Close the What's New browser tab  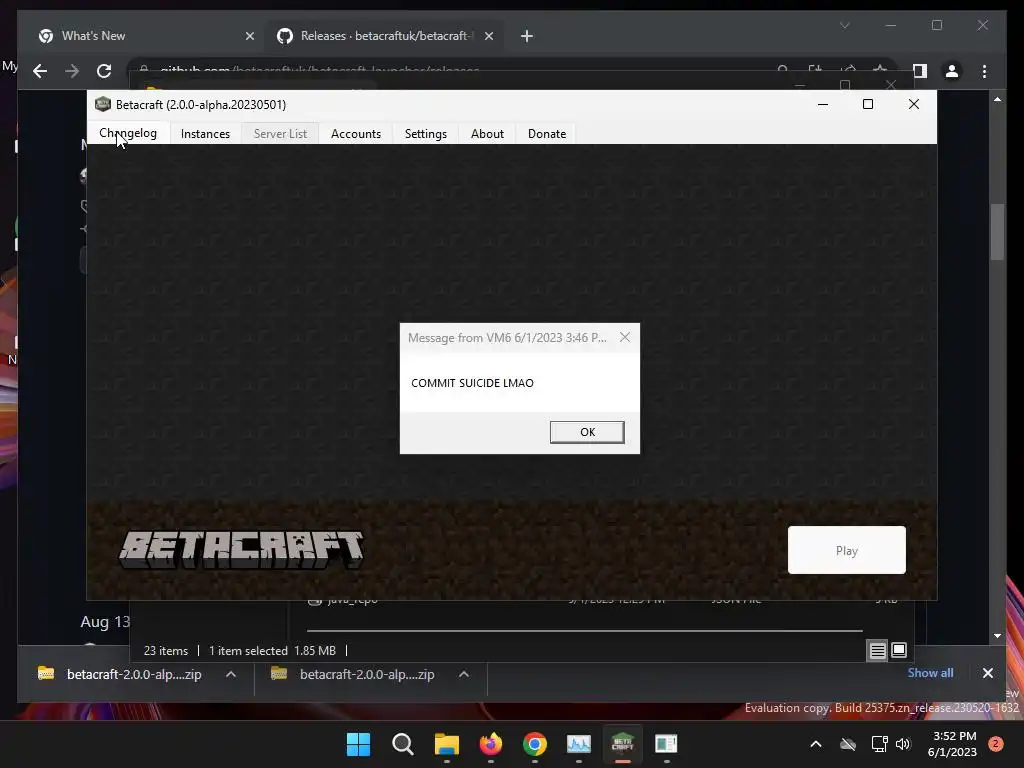[x=249, y=37]
